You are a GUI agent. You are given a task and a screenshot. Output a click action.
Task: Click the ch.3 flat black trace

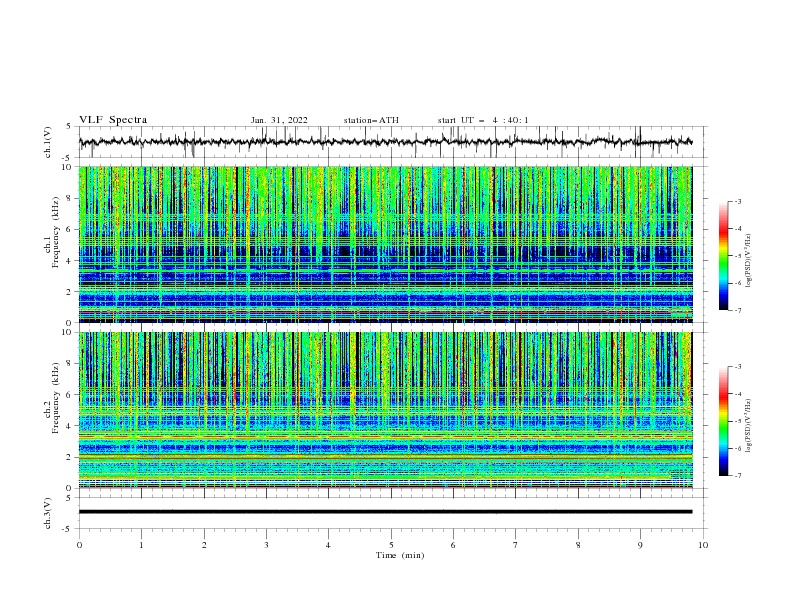click(x=385, y=512)
